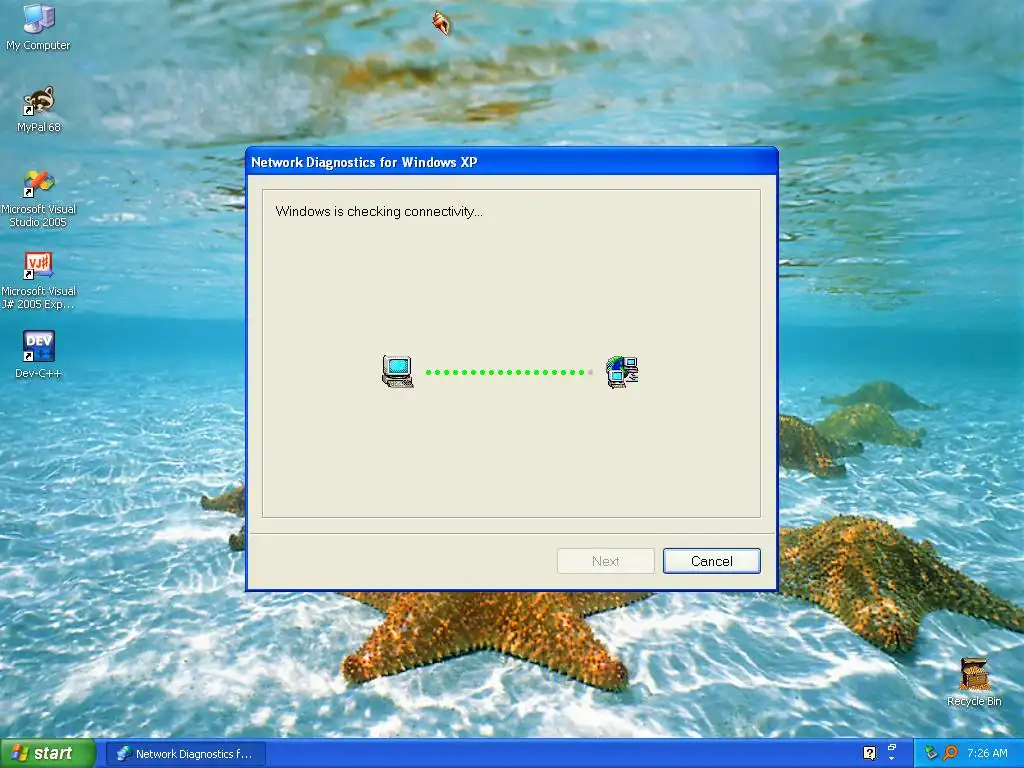The width and height of the screenshot is (1024, 768).
Task: Select the Recycle Bin treasure chest icon
Action: (x=974, y=682)
